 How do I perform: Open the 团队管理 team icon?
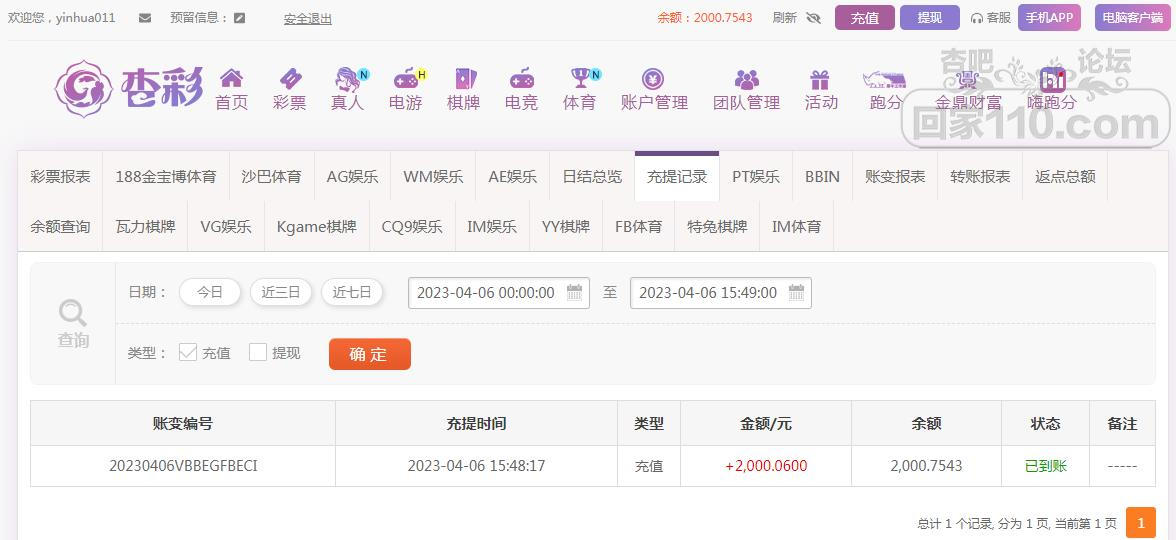(746, 79)
